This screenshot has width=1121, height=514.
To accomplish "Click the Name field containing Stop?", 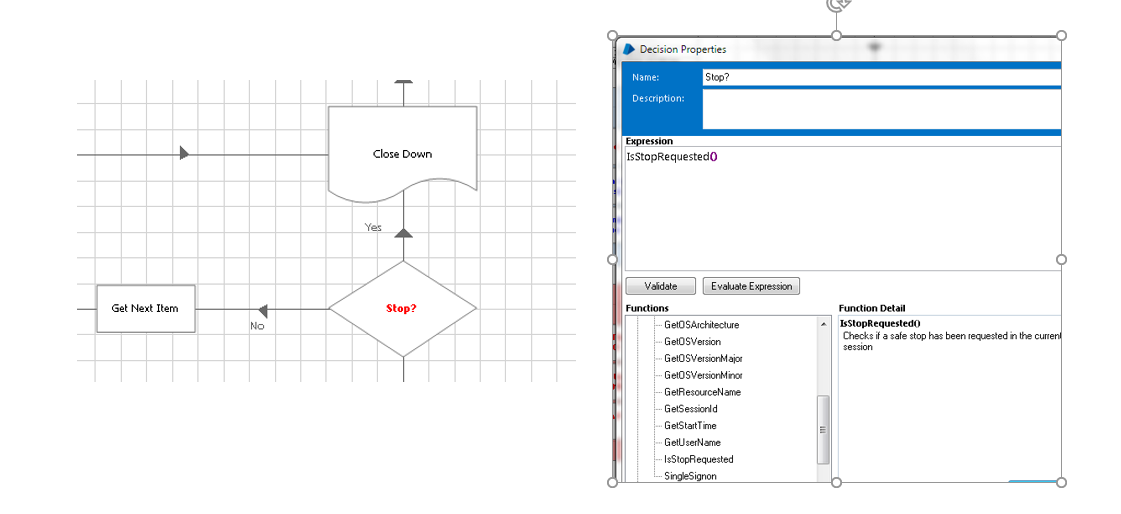I will point(882,77).
